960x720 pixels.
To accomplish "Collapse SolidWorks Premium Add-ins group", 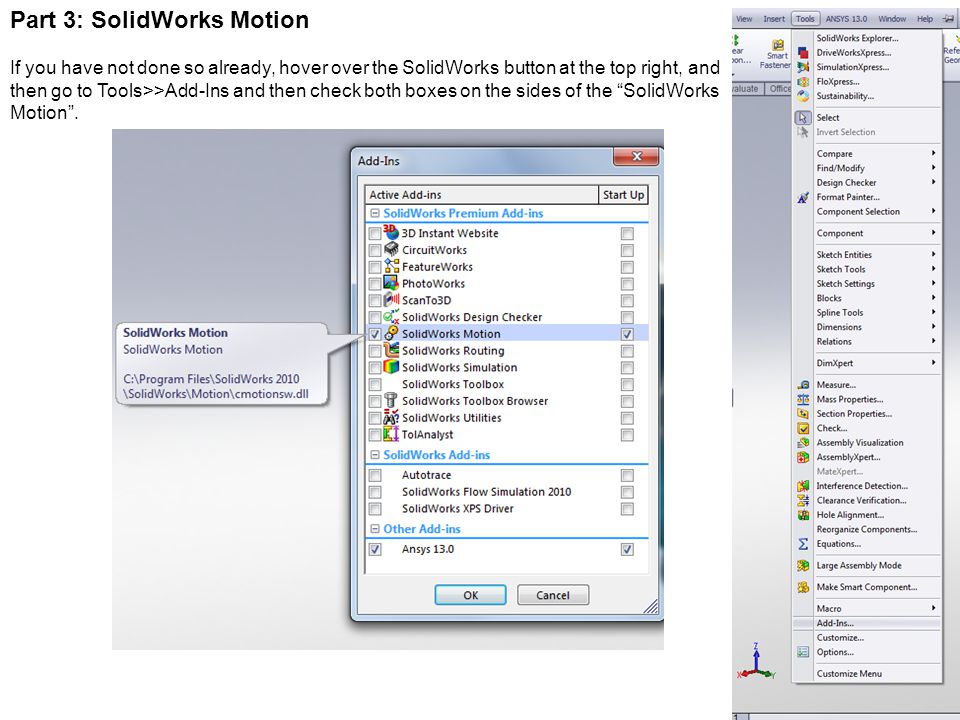I will tap(375, 213).
